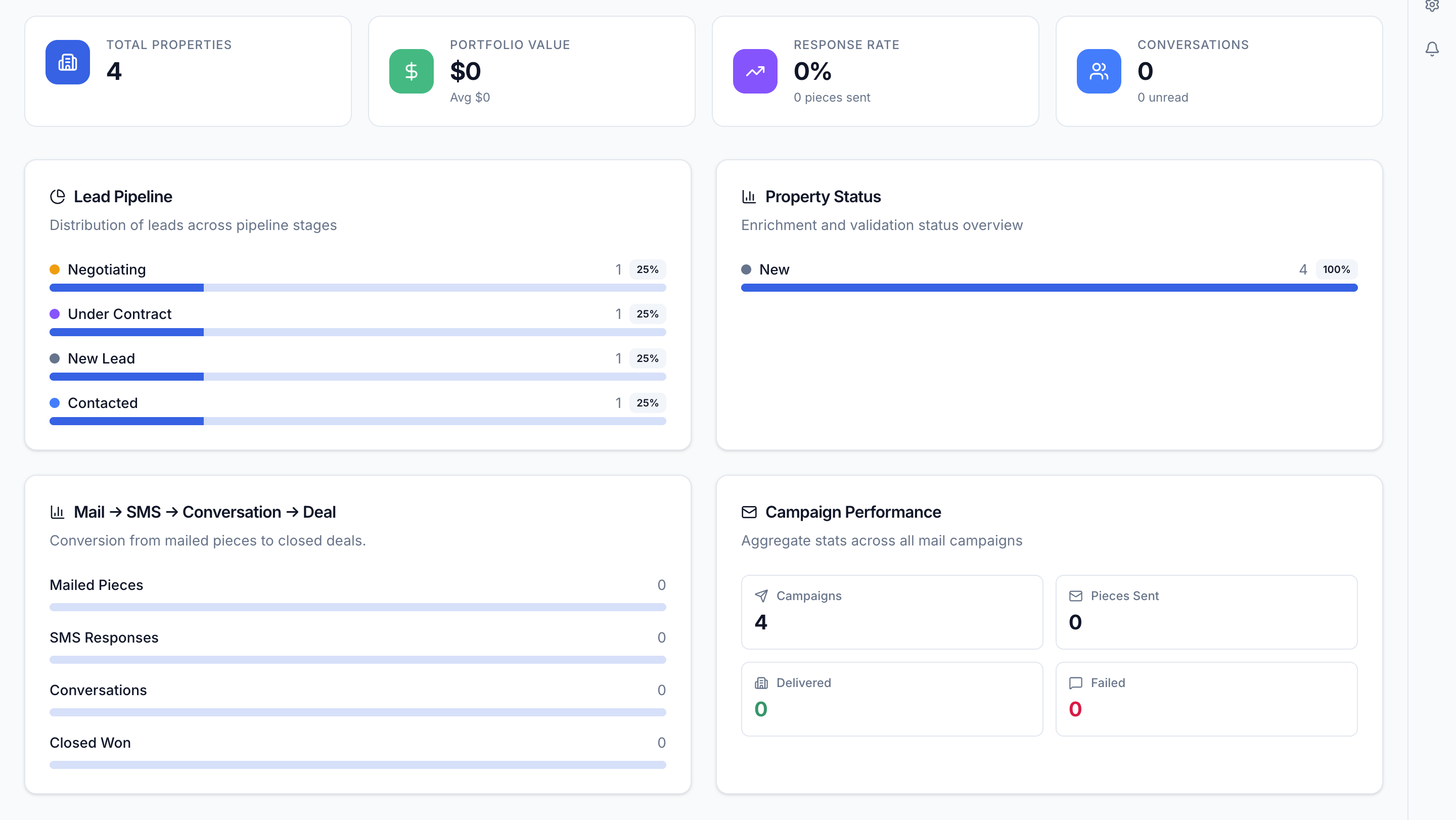Click the purple Response Rate trend icon
The image size is (1456, 820).
(x=755, y=71)
